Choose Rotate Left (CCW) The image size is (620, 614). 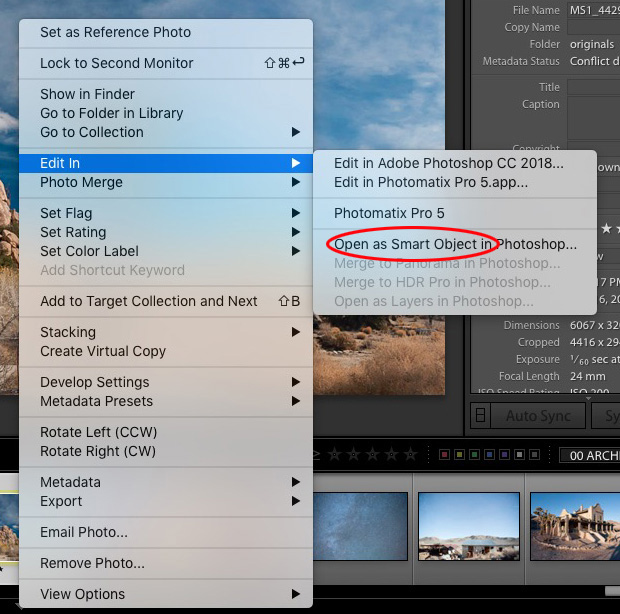166,432
